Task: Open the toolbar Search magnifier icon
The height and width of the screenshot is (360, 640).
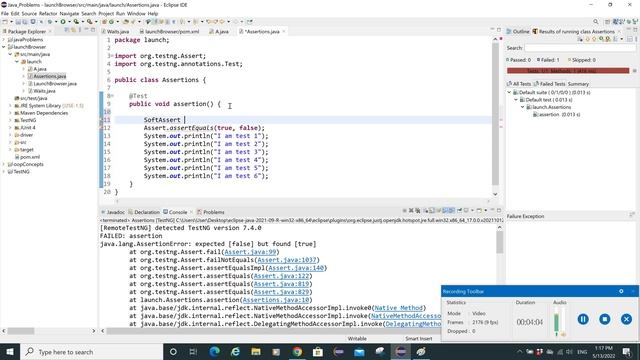Action: [596, 22]
